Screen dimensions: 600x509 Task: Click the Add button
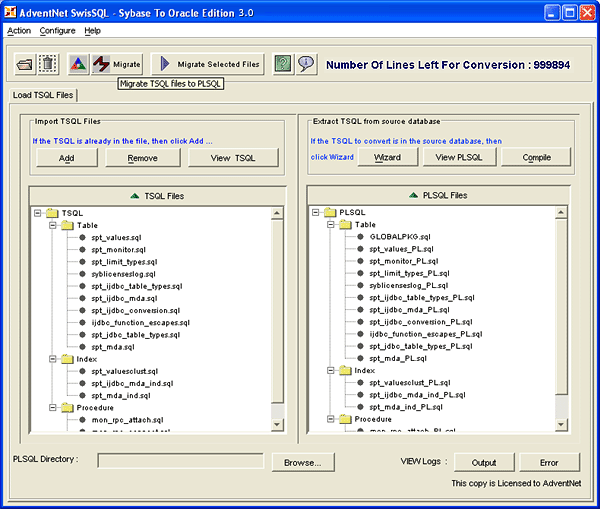(67, 158)
